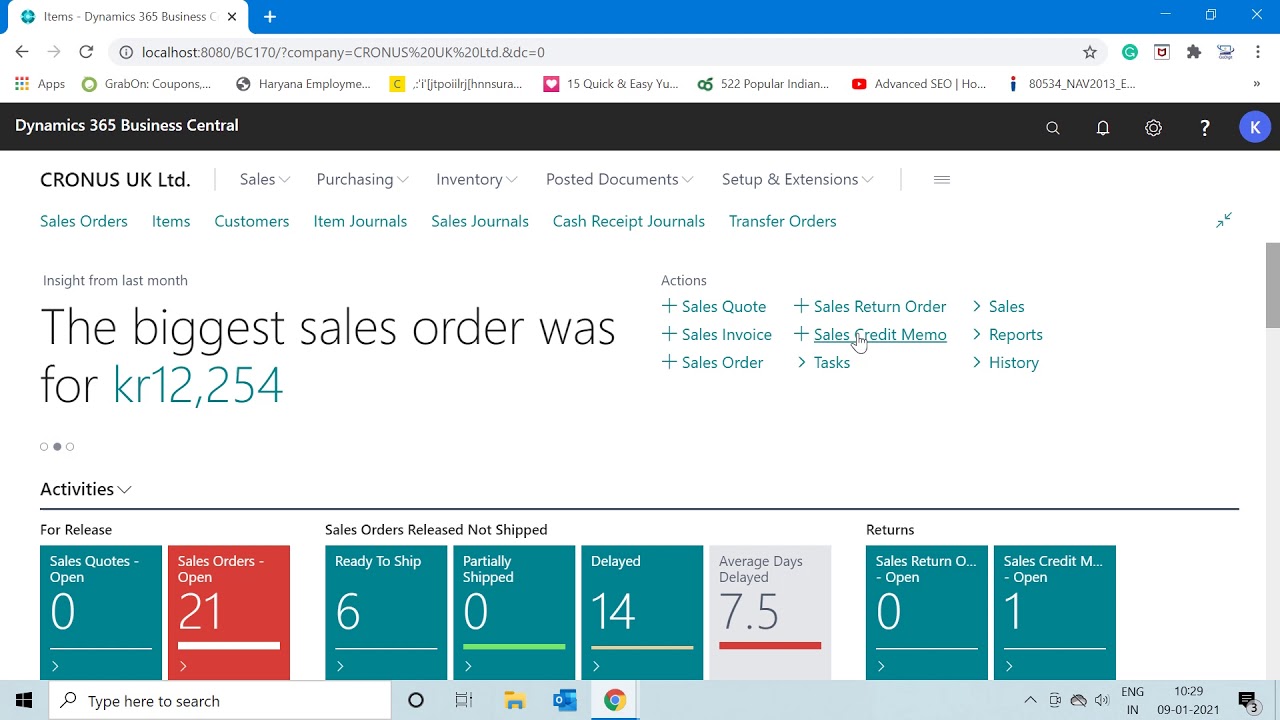Open the Sales Return Orders - Open tile
The width and height of the screenshot is (1280, 720).
[x=927, y=612]
